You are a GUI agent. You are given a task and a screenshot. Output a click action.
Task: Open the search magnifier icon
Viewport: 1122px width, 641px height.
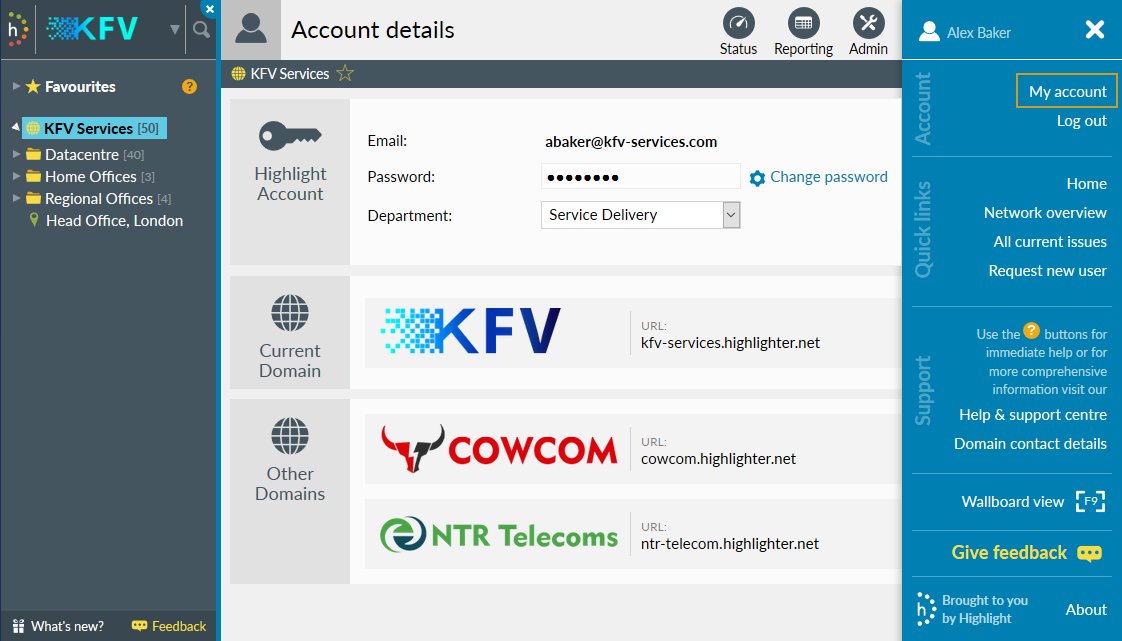click(201, 29)
